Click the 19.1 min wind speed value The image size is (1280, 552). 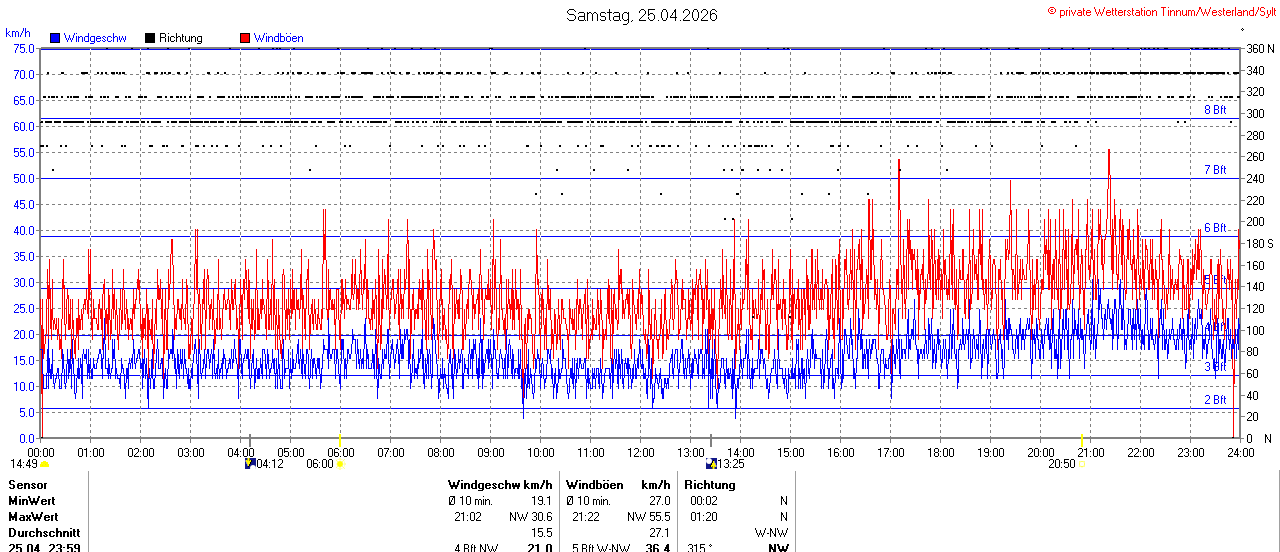point(541,501)
